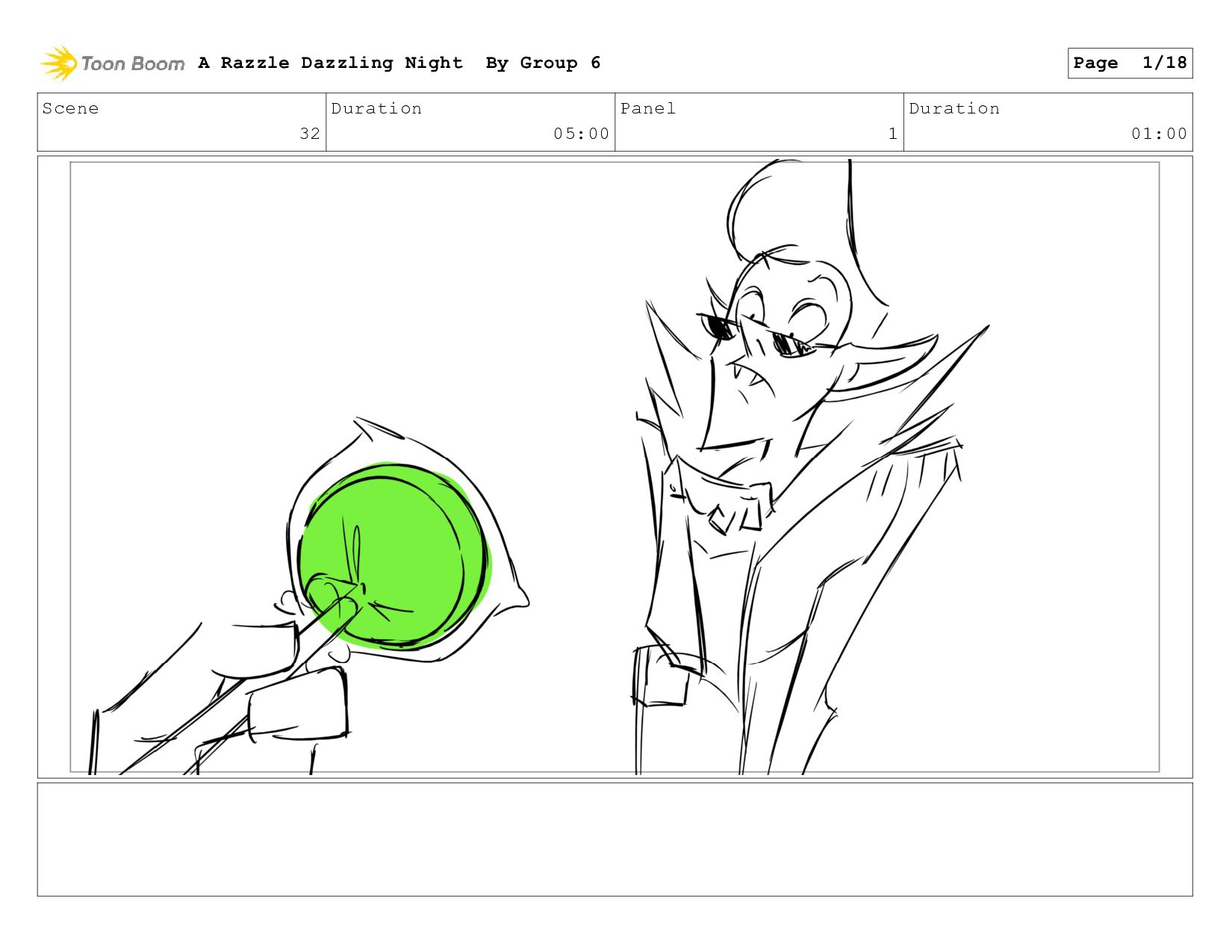
Task: Click the scene duration value '05:00'
Action: 581,134
